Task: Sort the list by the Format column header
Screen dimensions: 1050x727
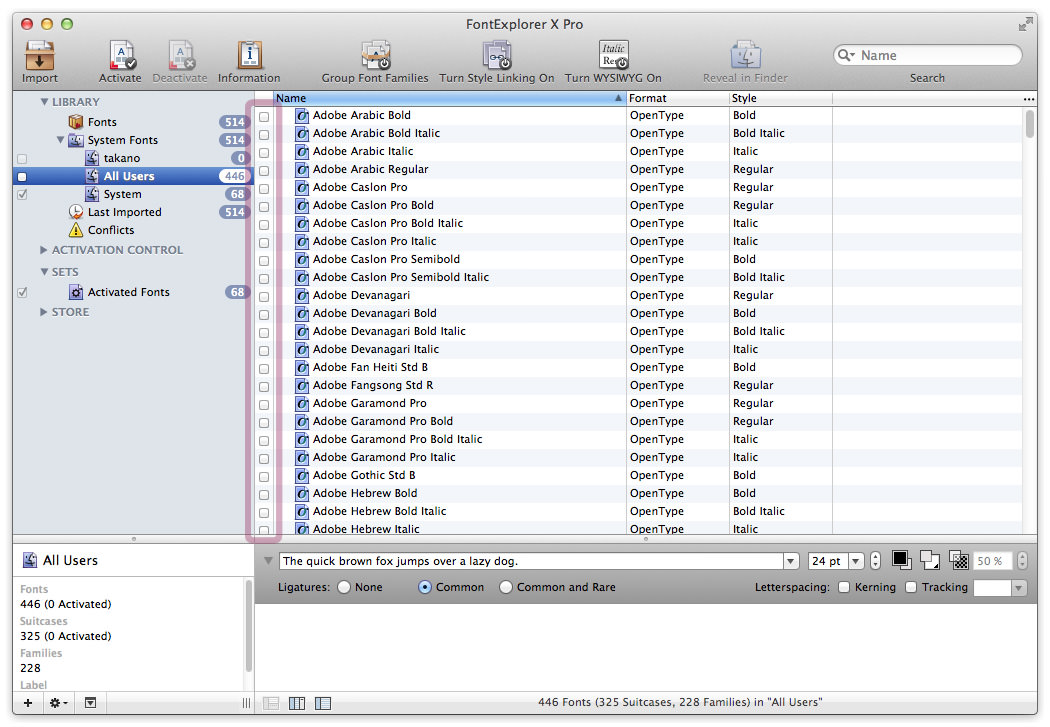Action: coord(678,98)
